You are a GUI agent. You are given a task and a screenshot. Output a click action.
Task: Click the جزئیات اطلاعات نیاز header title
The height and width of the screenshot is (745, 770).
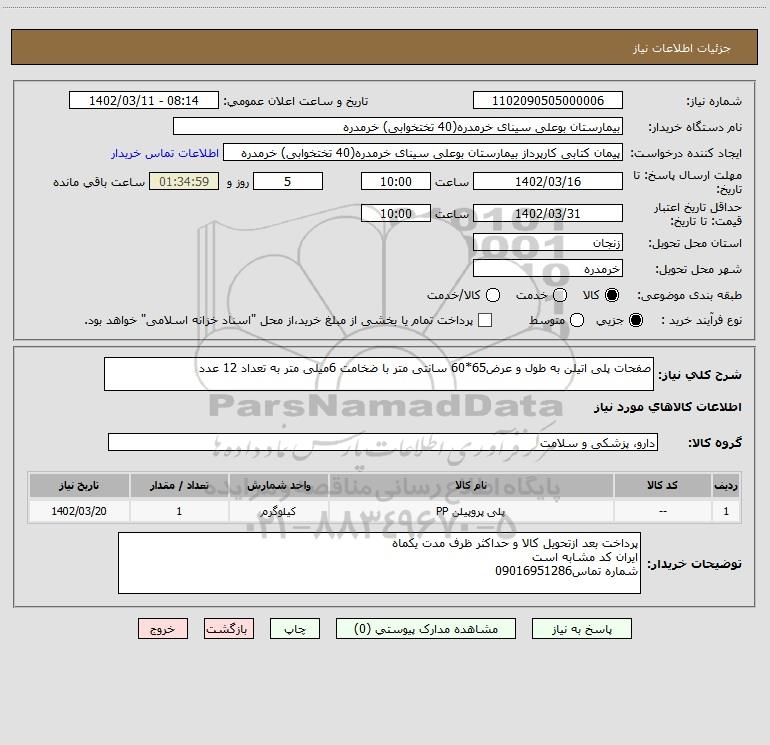[x=681, y=48]
